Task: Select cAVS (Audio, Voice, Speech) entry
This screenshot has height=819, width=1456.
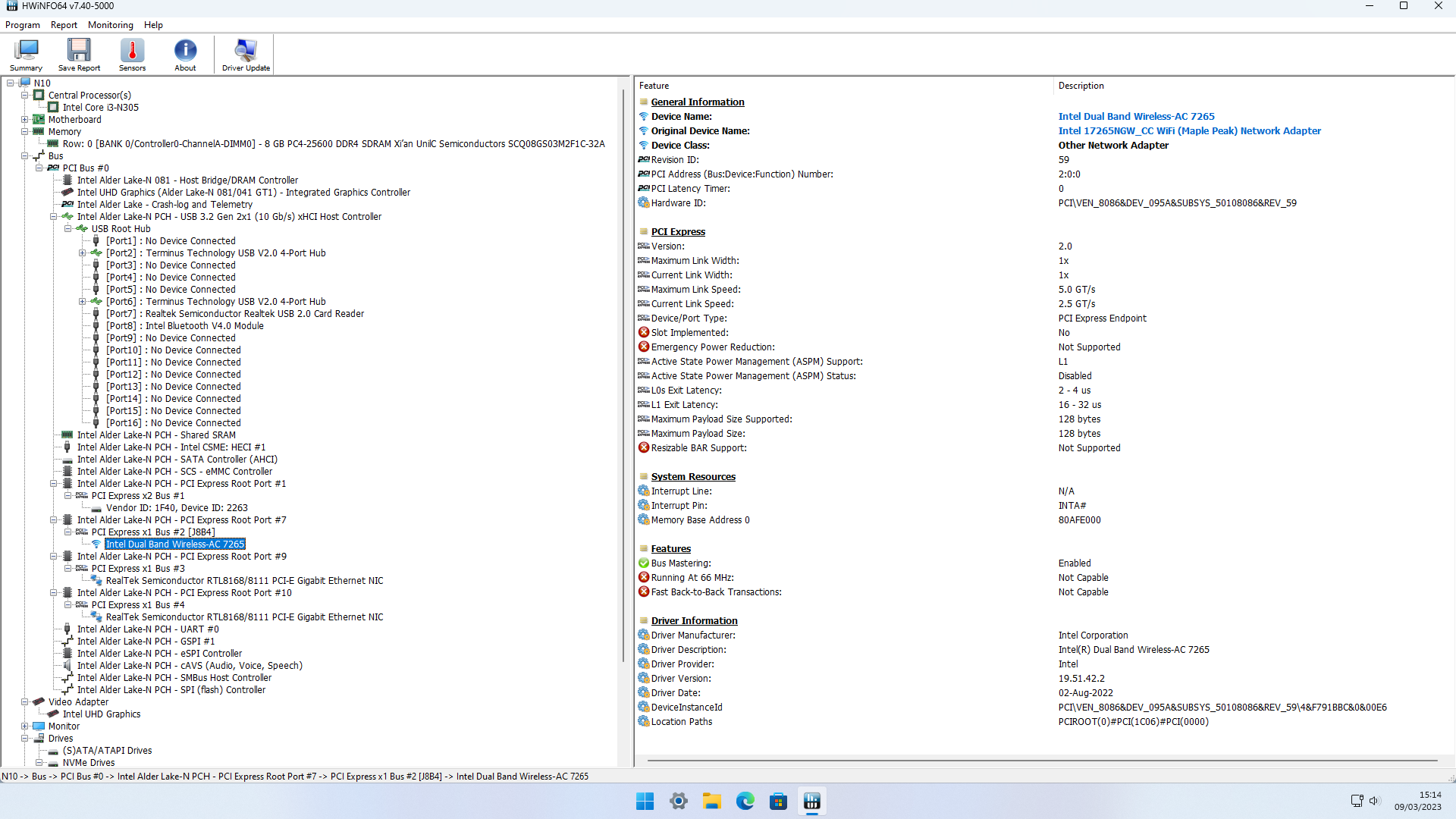Action: [190, 666]
